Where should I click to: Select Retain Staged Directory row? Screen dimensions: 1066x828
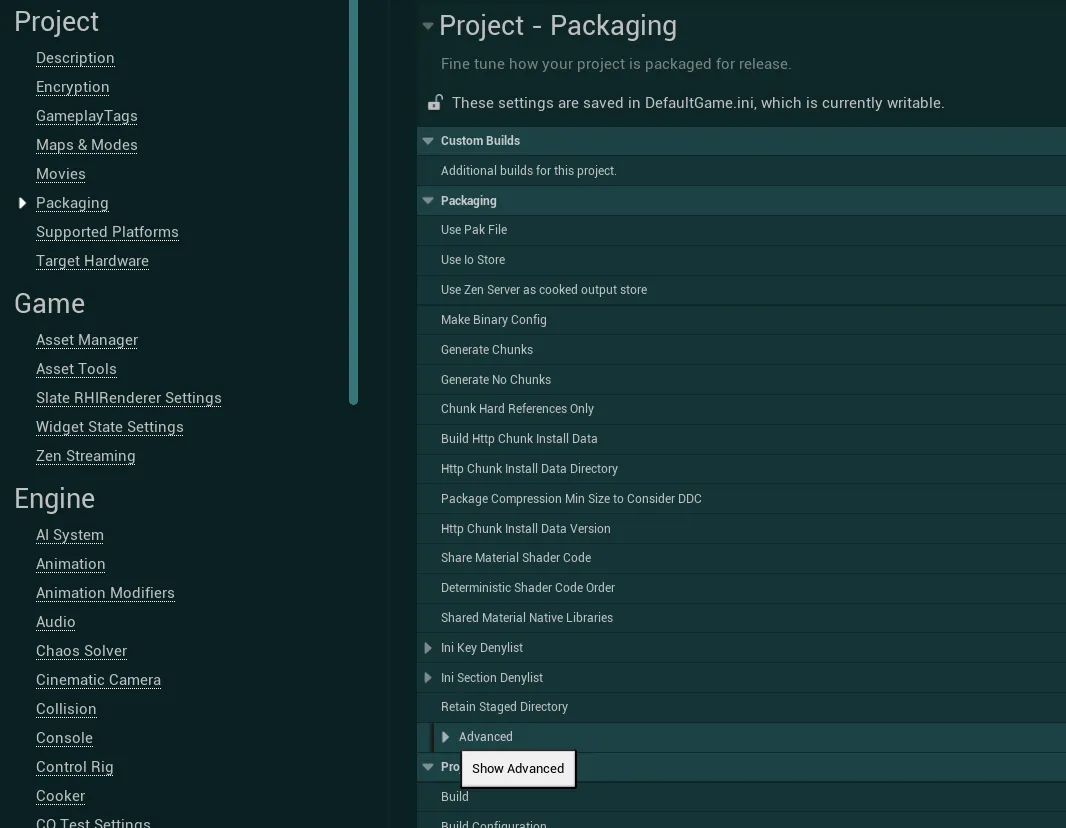[741, 707]
